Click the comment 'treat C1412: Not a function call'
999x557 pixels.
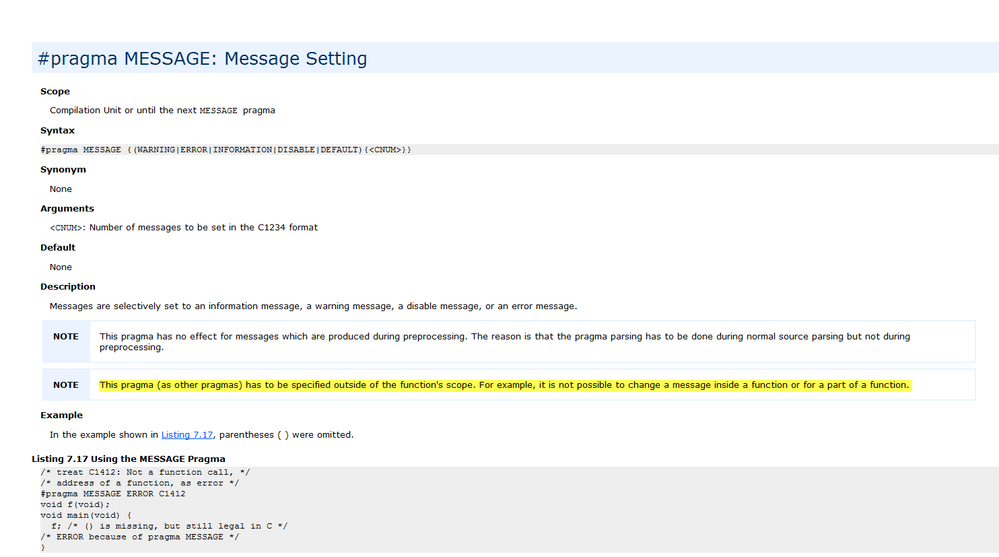pos(145,472)
